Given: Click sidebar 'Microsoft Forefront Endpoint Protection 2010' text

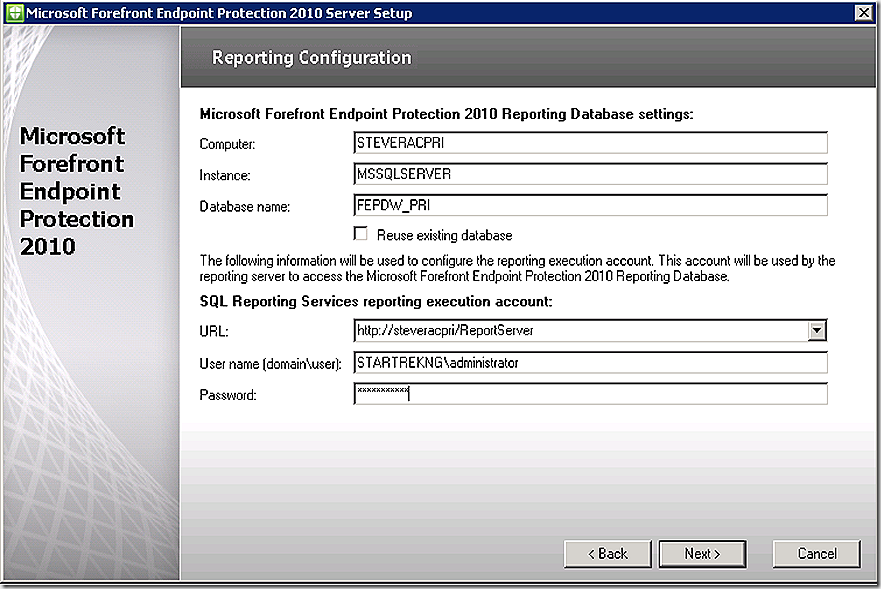Looking at the screenshot, I should [76, 191].
